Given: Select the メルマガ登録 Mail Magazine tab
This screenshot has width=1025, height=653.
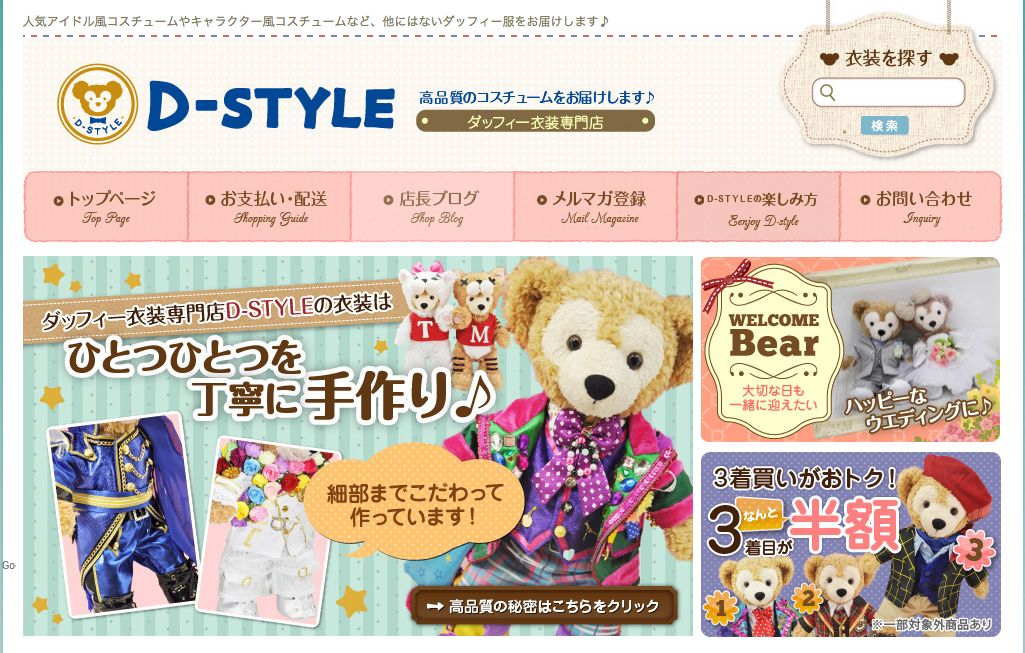Looking at the screenshot, I should [x=595, y=207].
